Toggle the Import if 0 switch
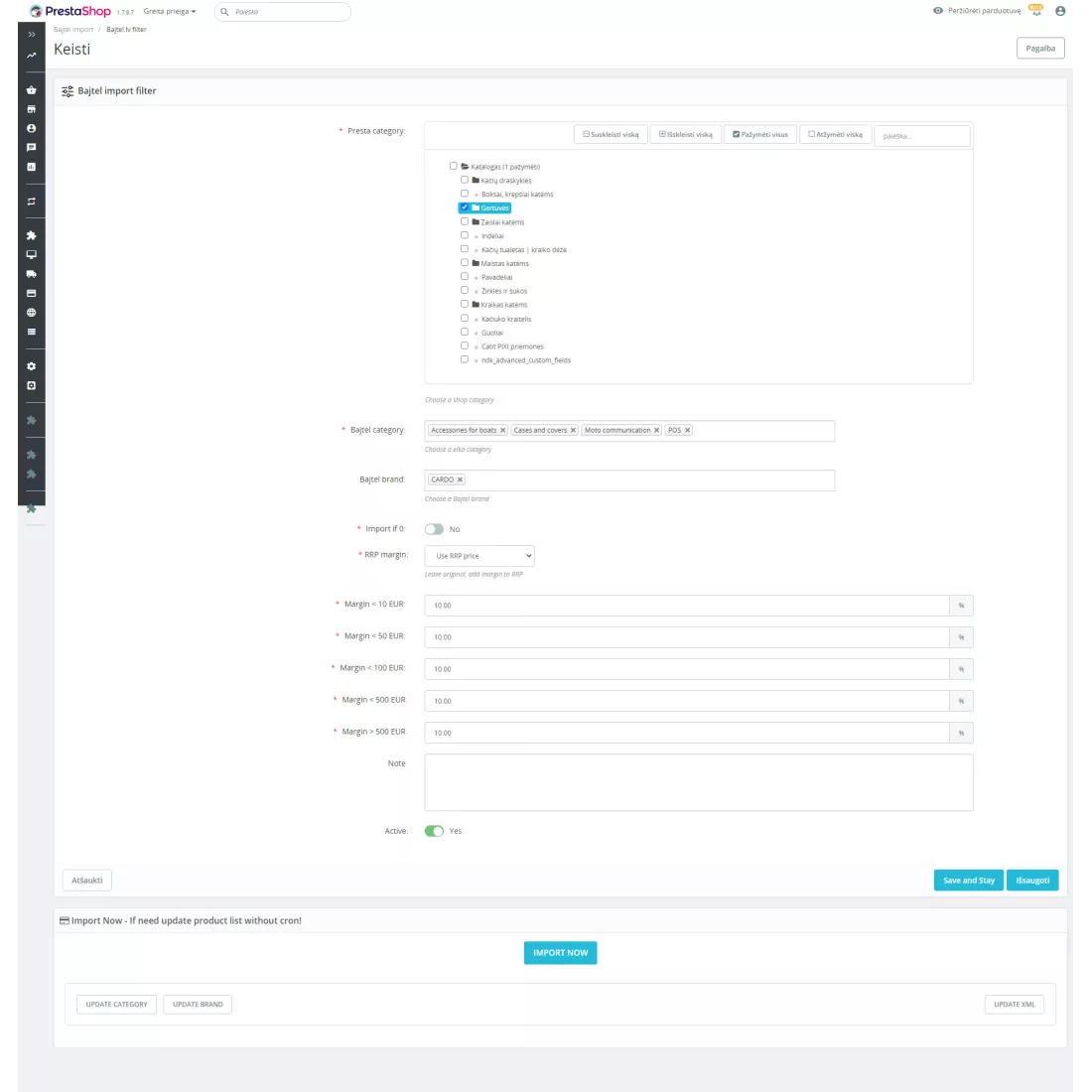The image size is (1092, 1092). tap(434, 529)
